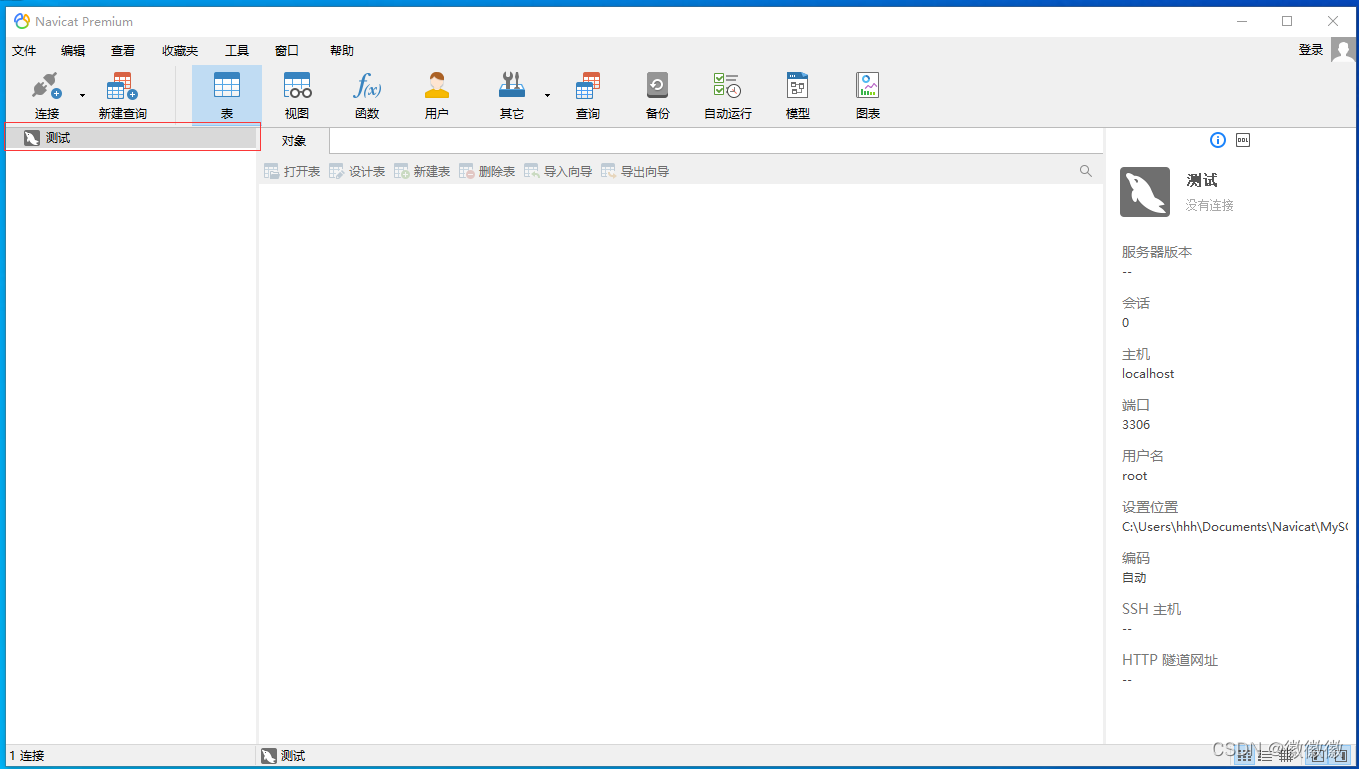Switch to the 对象 tab

click(294, 141)
